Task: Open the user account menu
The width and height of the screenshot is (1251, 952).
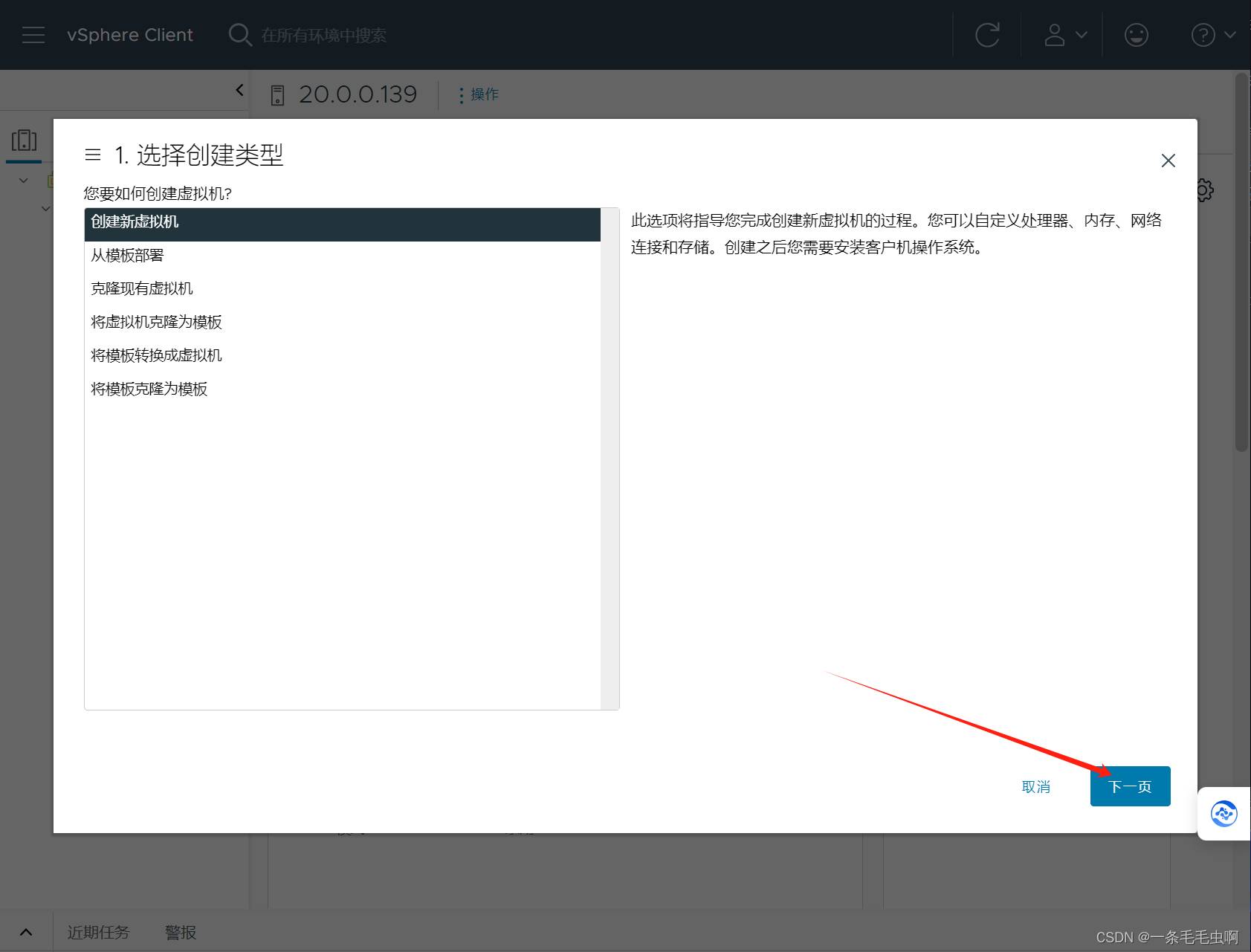Action: [x=1065, y=35]
